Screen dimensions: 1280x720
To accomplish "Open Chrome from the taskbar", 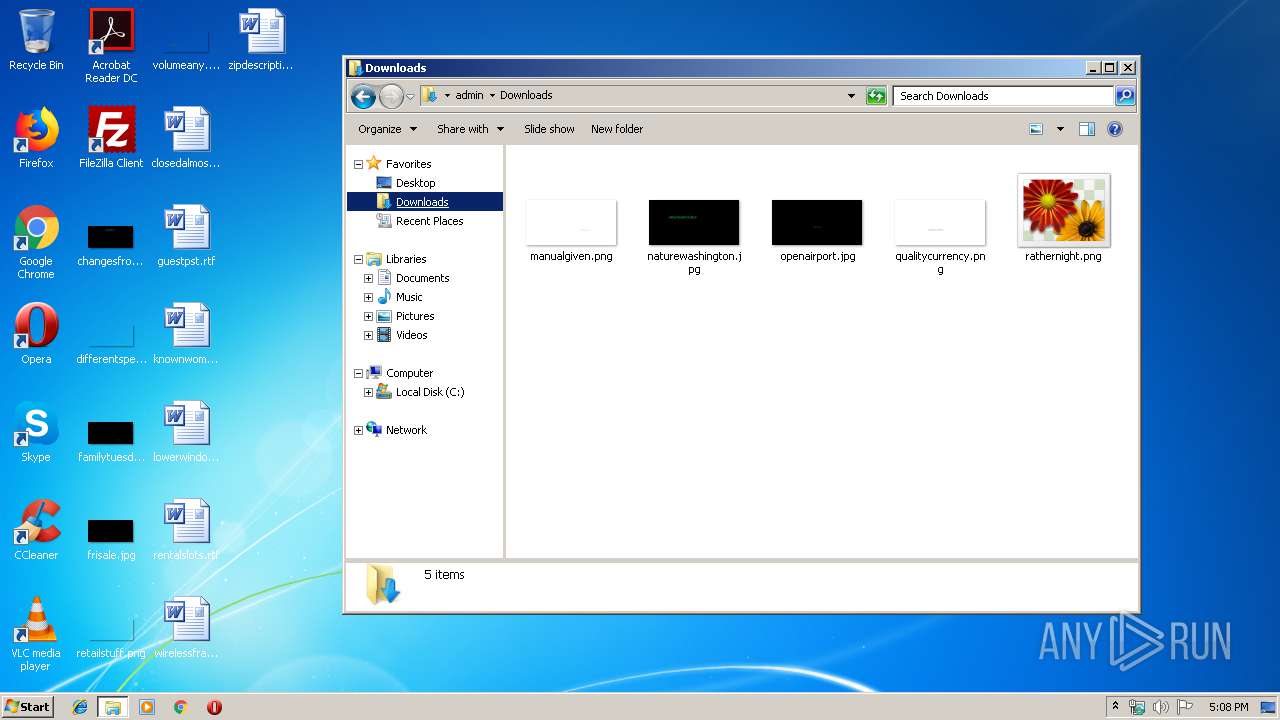I will click(180, 707).
